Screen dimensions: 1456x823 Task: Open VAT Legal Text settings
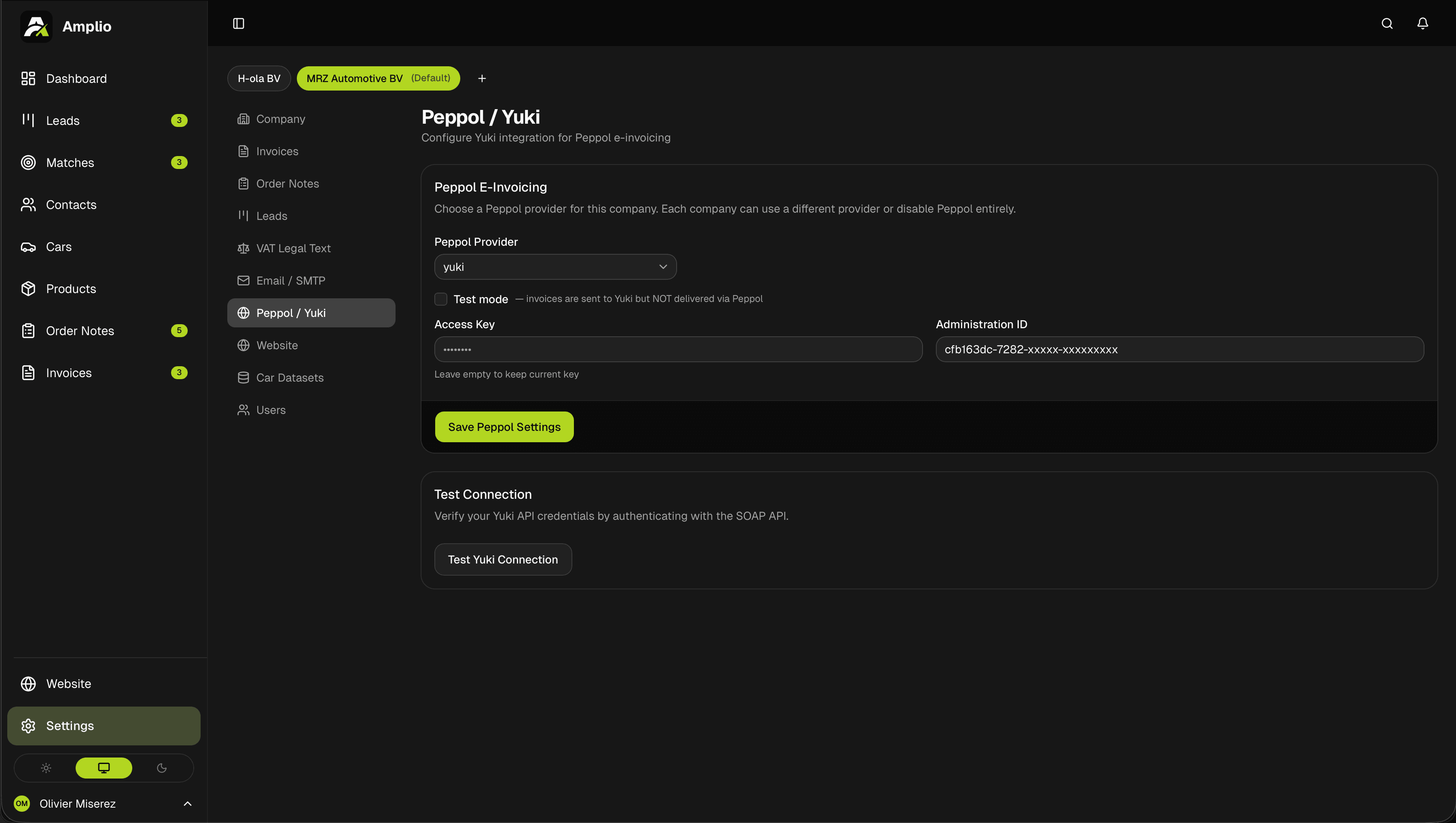point(293,248)
